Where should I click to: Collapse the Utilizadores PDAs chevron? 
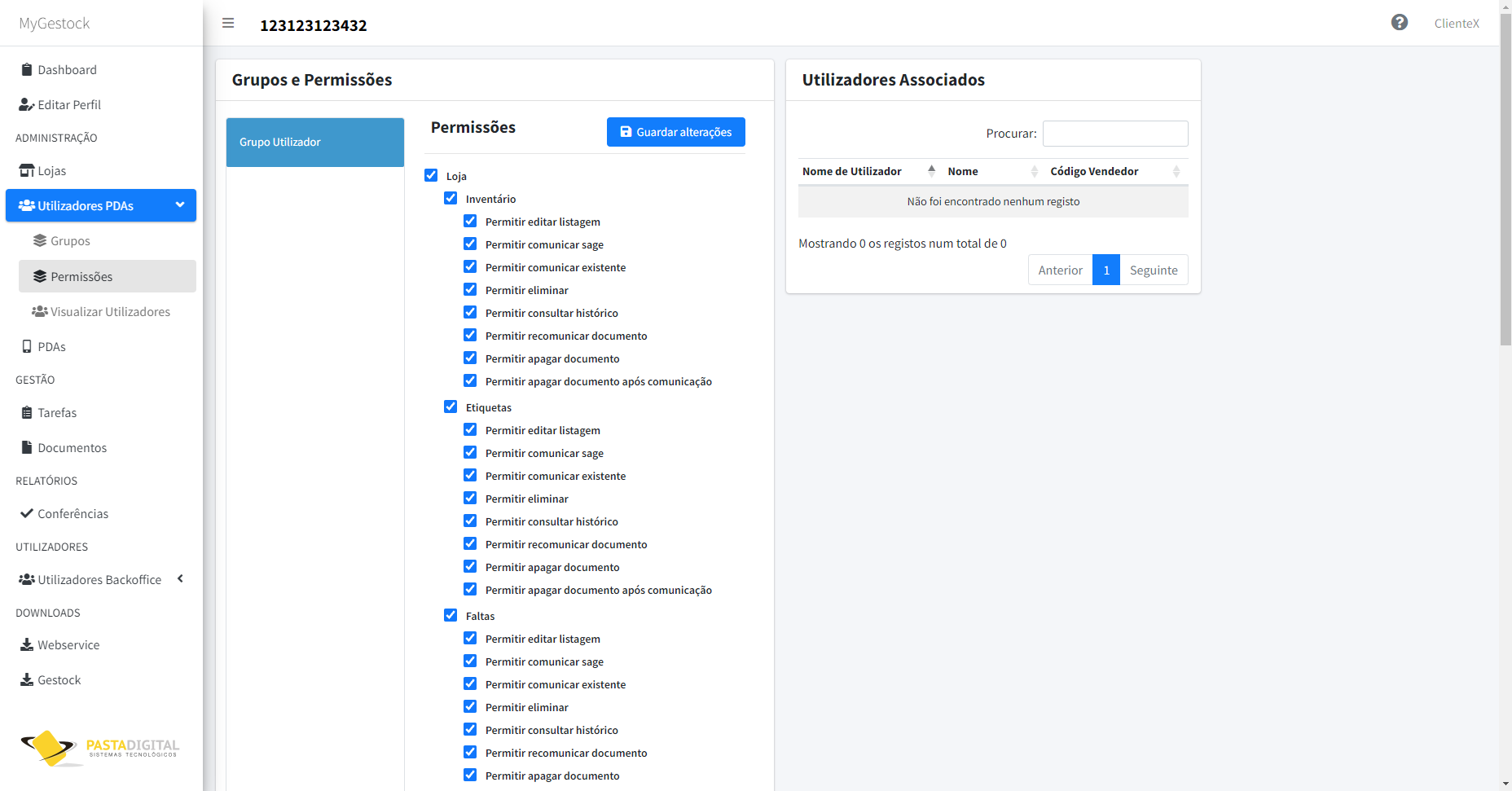coord(180,205)
